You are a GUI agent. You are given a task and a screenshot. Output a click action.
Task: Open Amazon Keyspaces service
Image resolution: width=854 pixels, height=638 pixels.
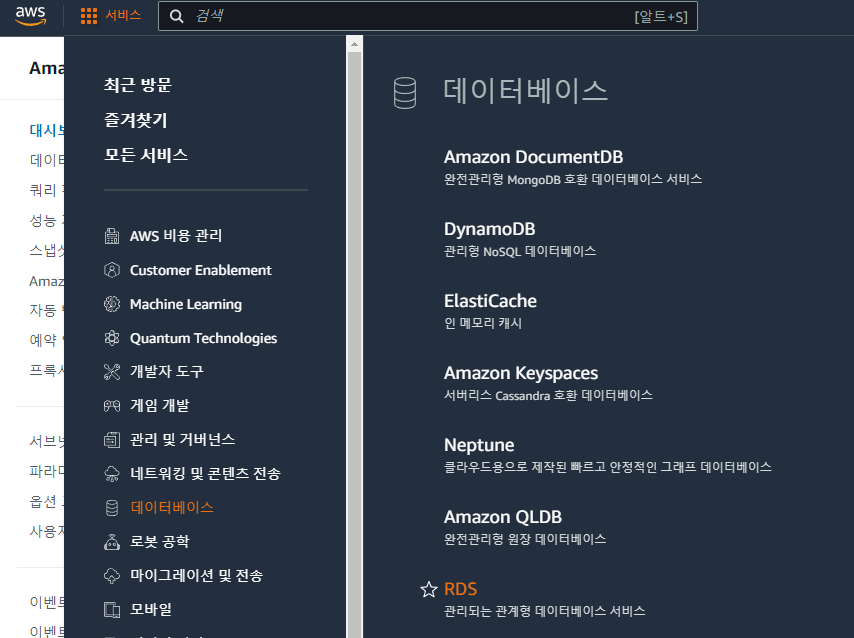[521, 373]
